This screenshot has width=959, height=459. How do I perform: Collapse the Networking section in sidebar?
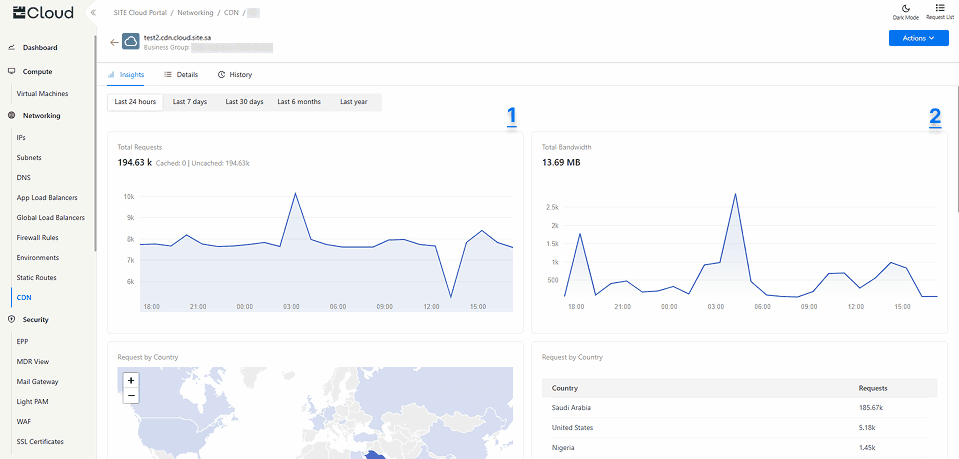click(42, 116)
